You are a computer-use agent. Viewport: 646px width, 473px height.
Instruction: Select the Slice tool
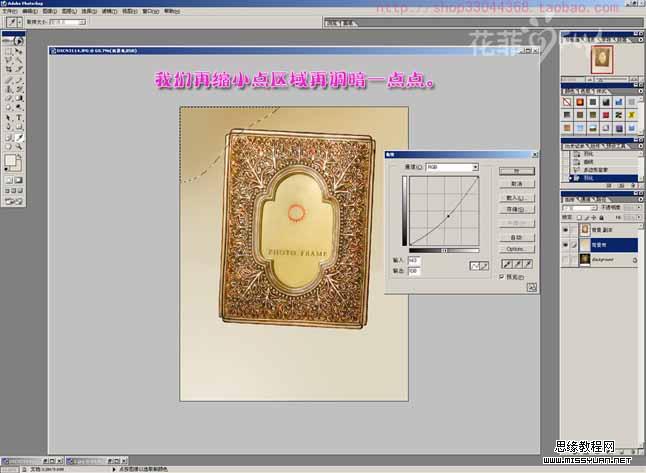click(x=19, y=69)
